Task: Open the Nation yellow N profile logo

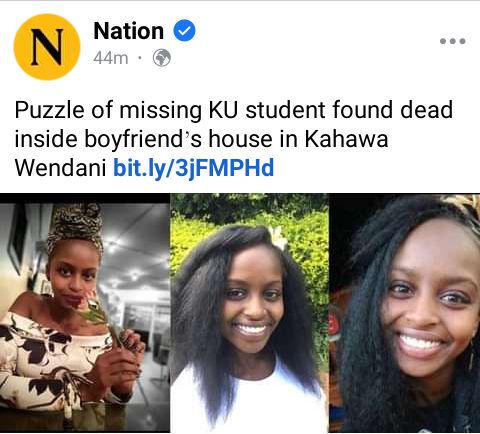Action: [x=47, y=47]
